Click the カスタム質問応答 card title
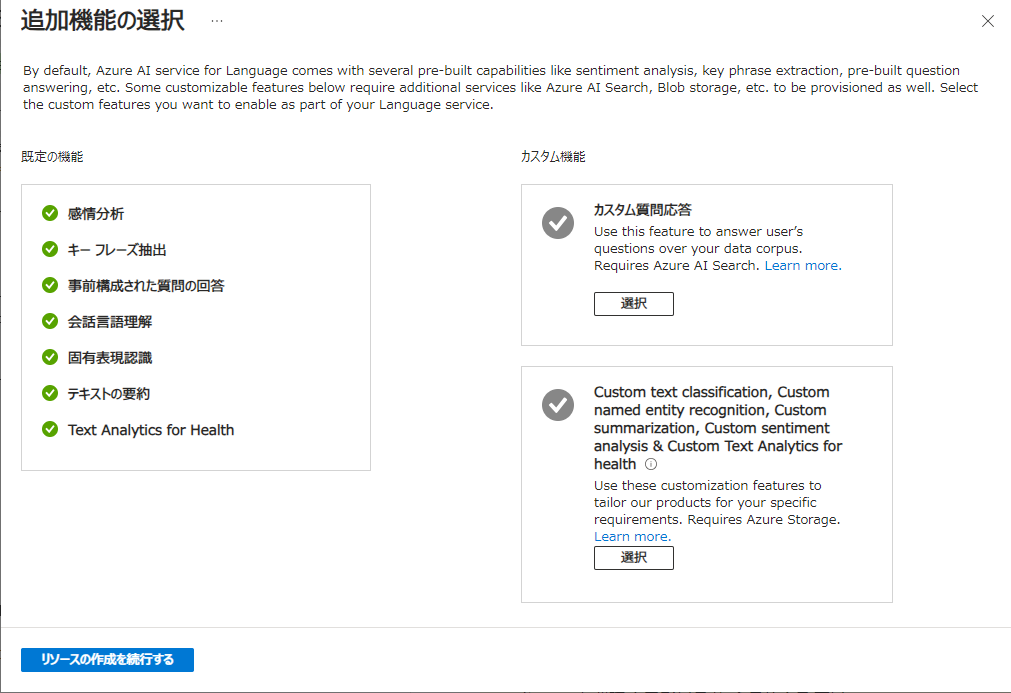1011x693 pixels. point(642,210)
